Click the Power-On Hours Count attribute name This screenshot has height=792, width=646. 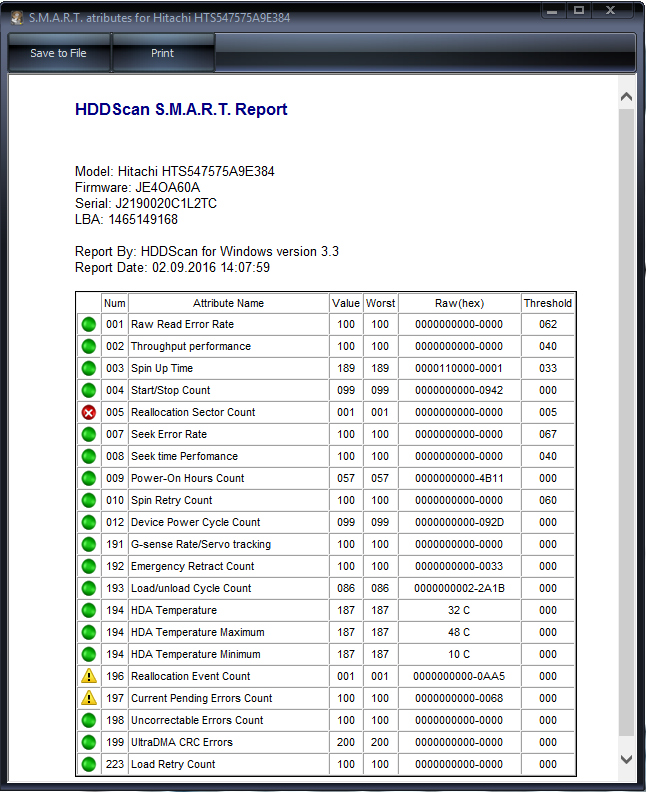click(x=187, y=478)
